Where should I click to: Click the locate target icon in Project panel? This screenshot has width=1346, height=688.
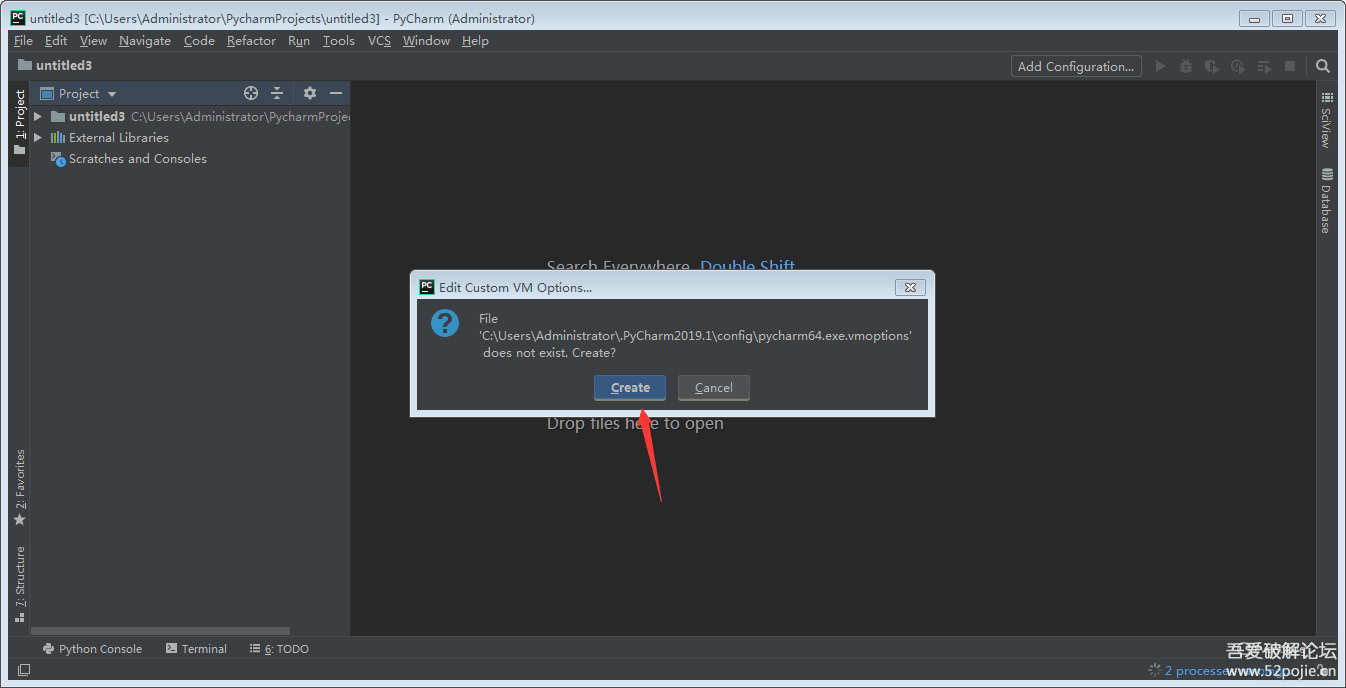point(251,93)
